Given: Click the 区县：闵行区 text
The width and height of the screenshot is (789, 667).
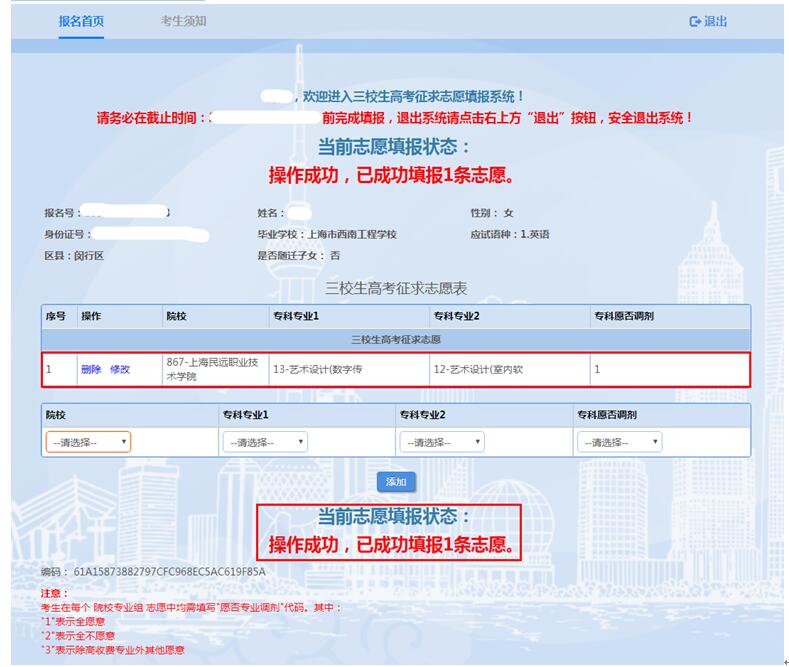Looking at the screenshot, I should [x=74, y=256].
